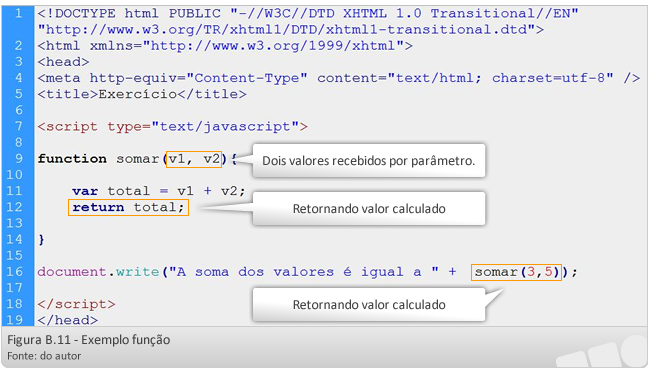Click line number 5 in the gutter
The width and height of the screenshot is (648, 370).
point(19,94)
